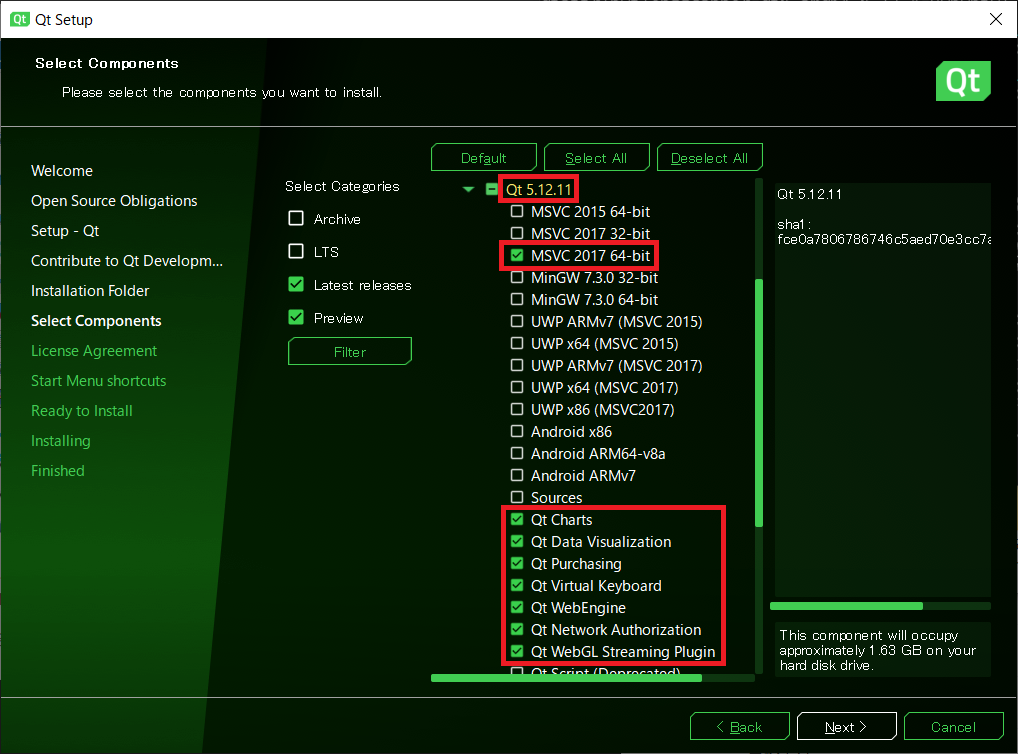The width and height of the screenshot is (1018, 754).
Task: Check MinGW 7.3.0 32-bit component
Action: pyautogui.click(x=517, y=277)
